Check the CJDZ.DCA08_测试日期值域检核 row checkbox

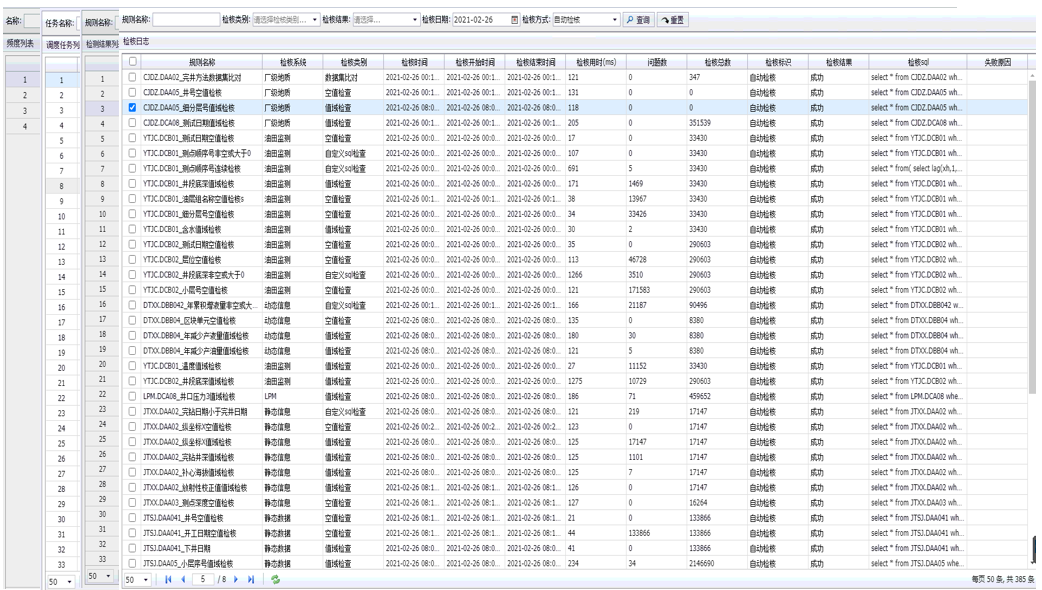coord(132,123)
